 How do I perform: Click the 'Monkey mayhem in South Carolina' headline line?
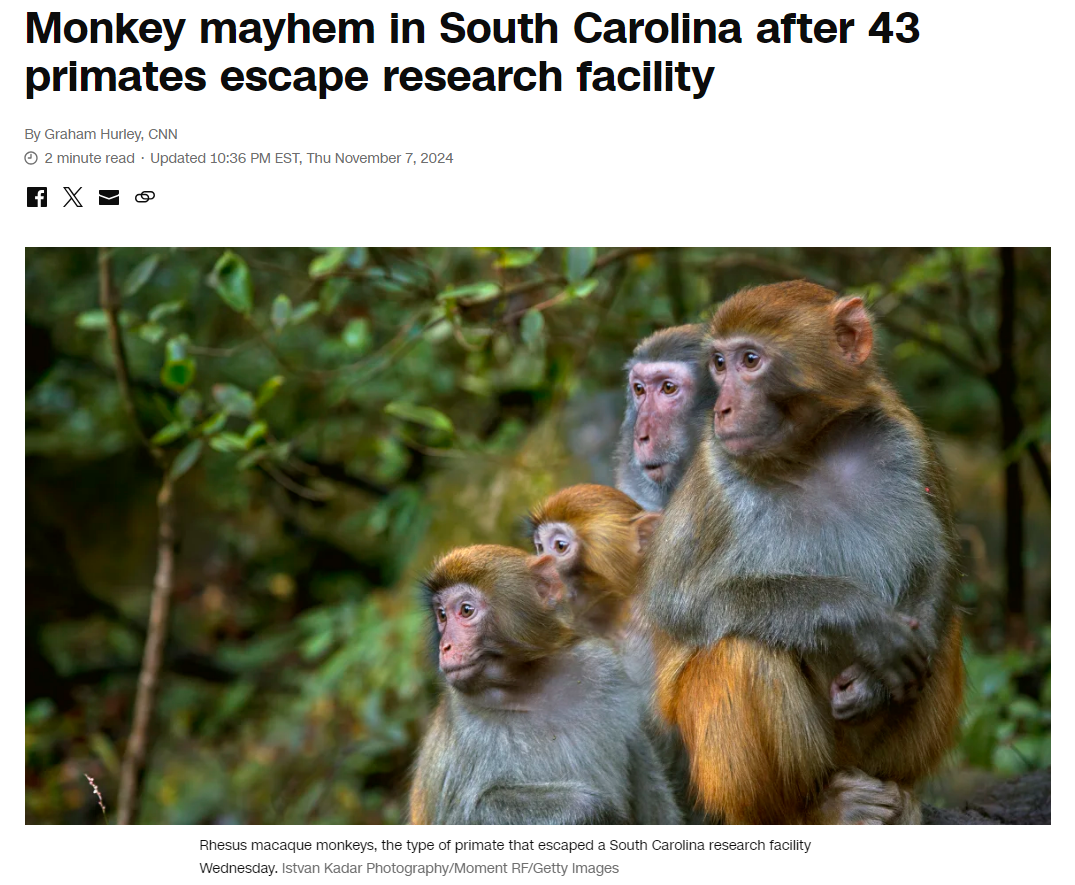click(472, 28)
